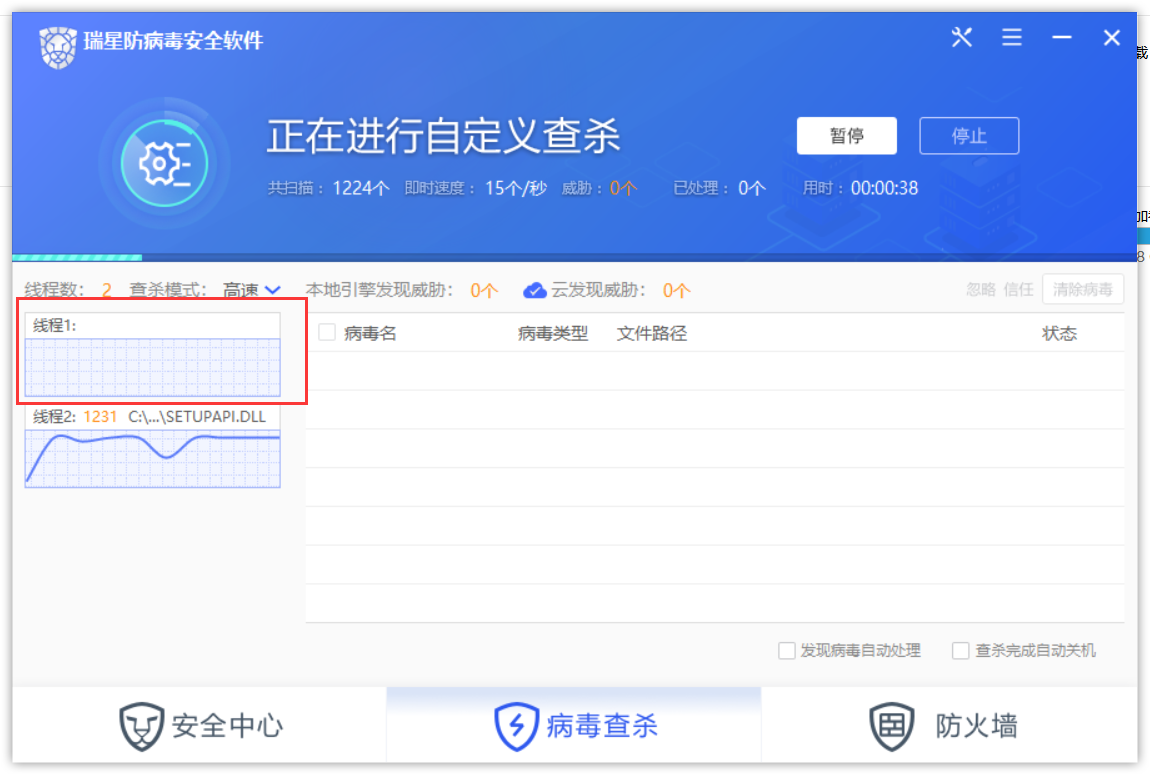
Task: Switch to the 病毒查杀 tab
Action: click(x=574, y=726)
